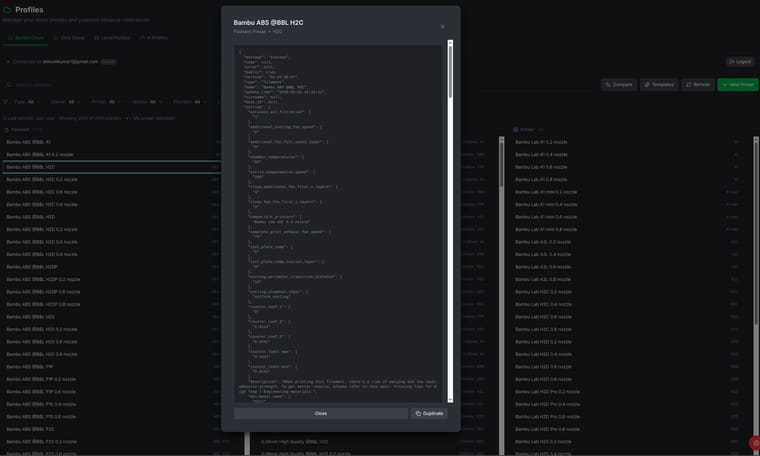760x456 pixels.
Task: Click the Compare button icon
Action: 608,85
